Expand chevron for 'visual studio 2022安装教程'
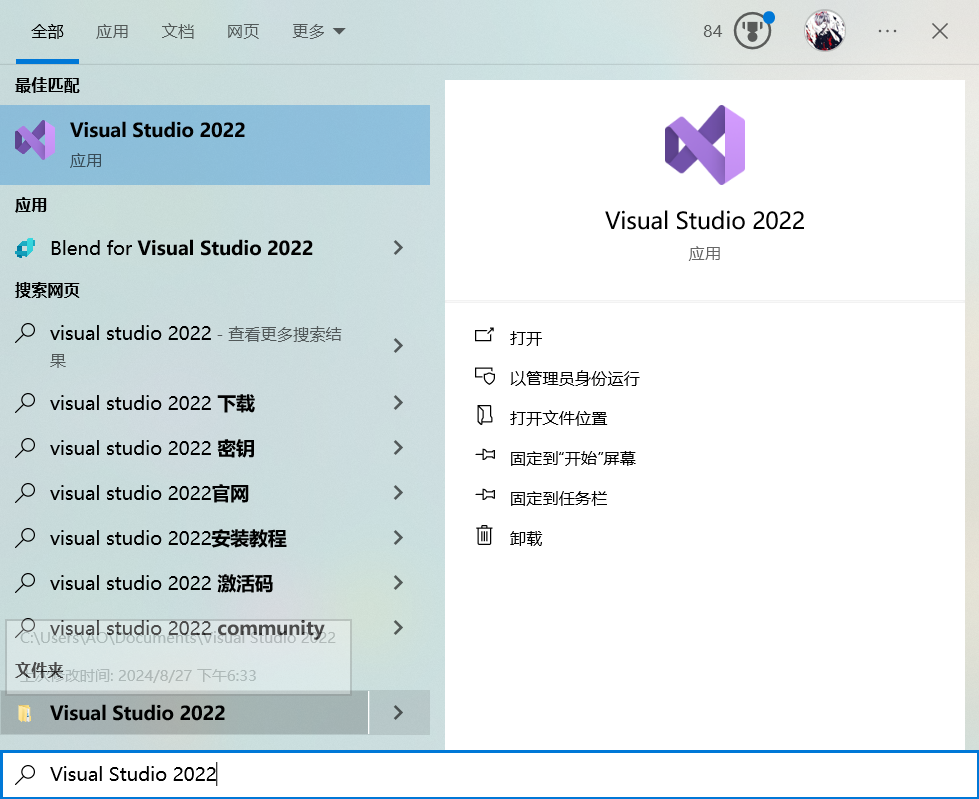The image size is (979, 799). (398, 537)
